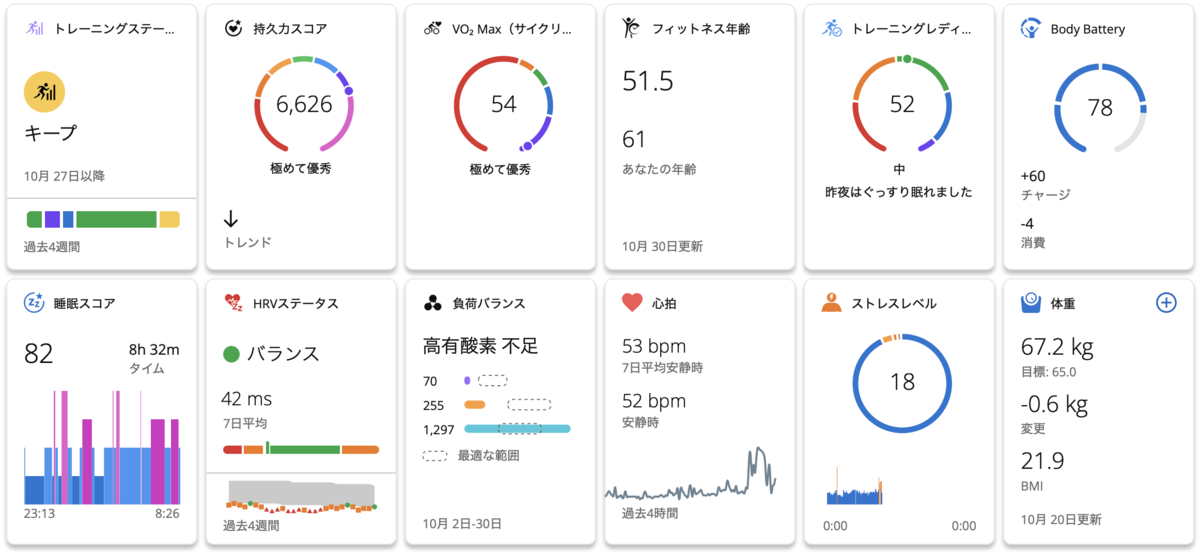Click the 42 ms HRV value
This screenshot has height=553, width=1200.
click(x=246, y=398)
